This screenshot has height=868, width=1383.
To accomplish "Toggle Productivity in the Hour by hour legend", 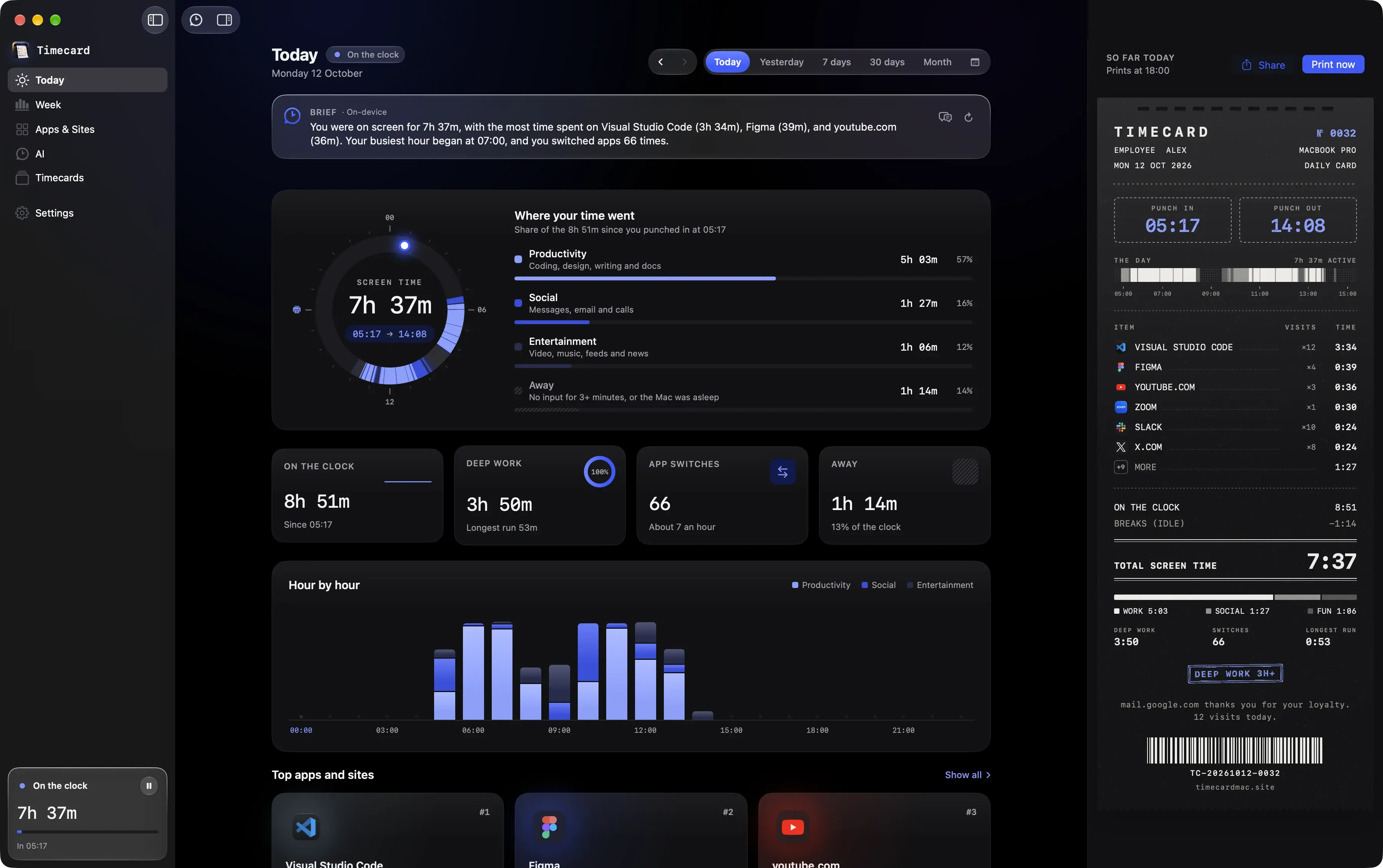I will (x=821, y=585).
